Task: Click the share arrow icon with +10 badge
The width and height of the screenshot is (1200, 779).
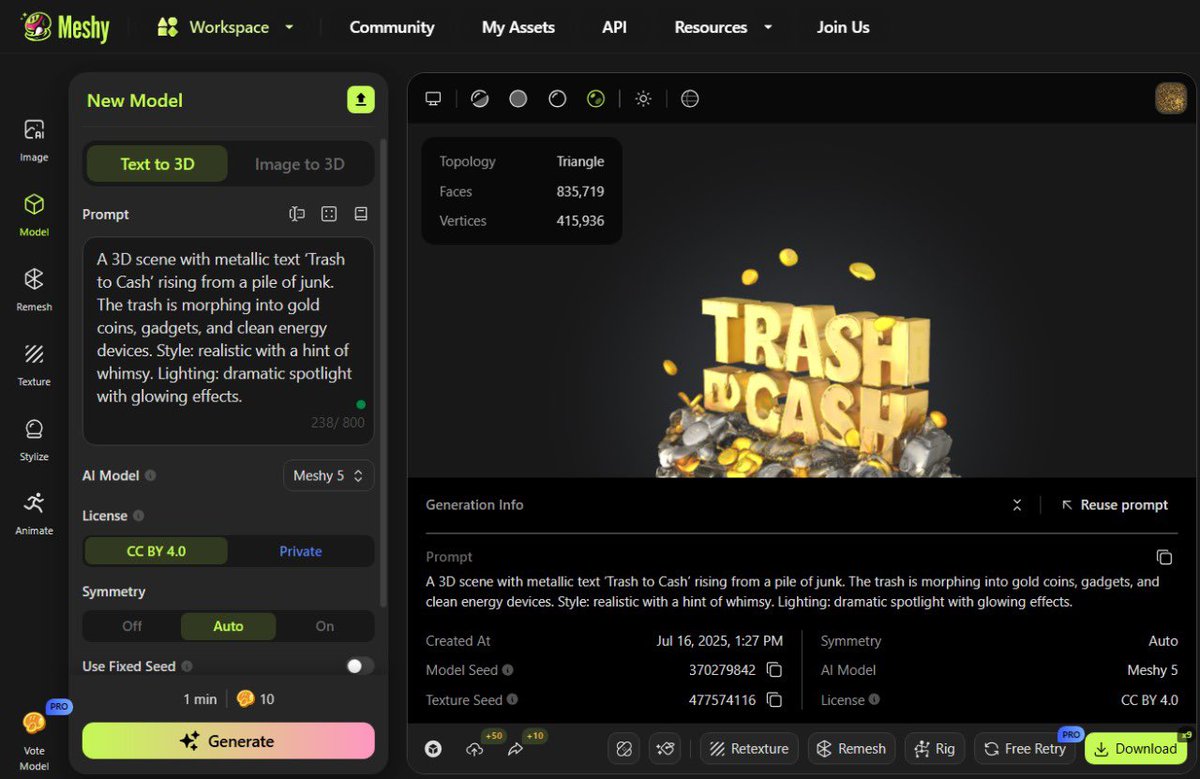Action: [x=516, y=748]
